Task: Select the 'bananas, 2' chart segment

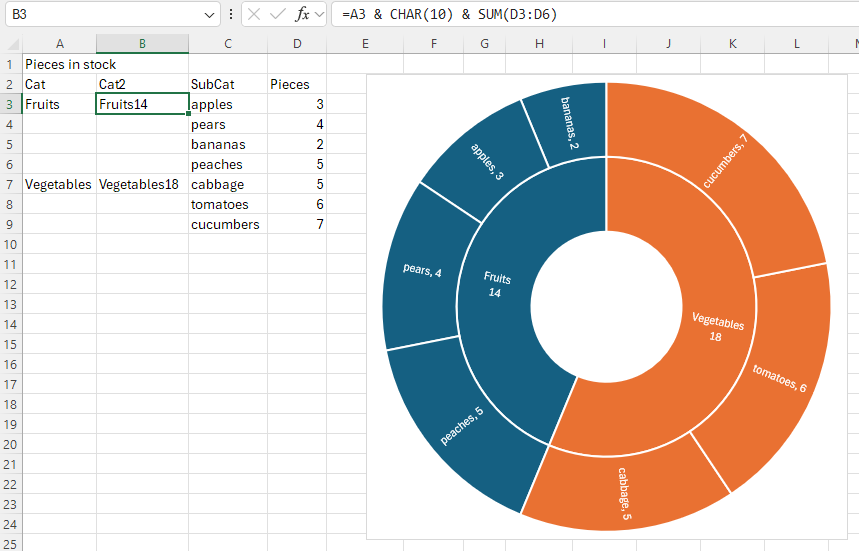Action: click(570, 123)
